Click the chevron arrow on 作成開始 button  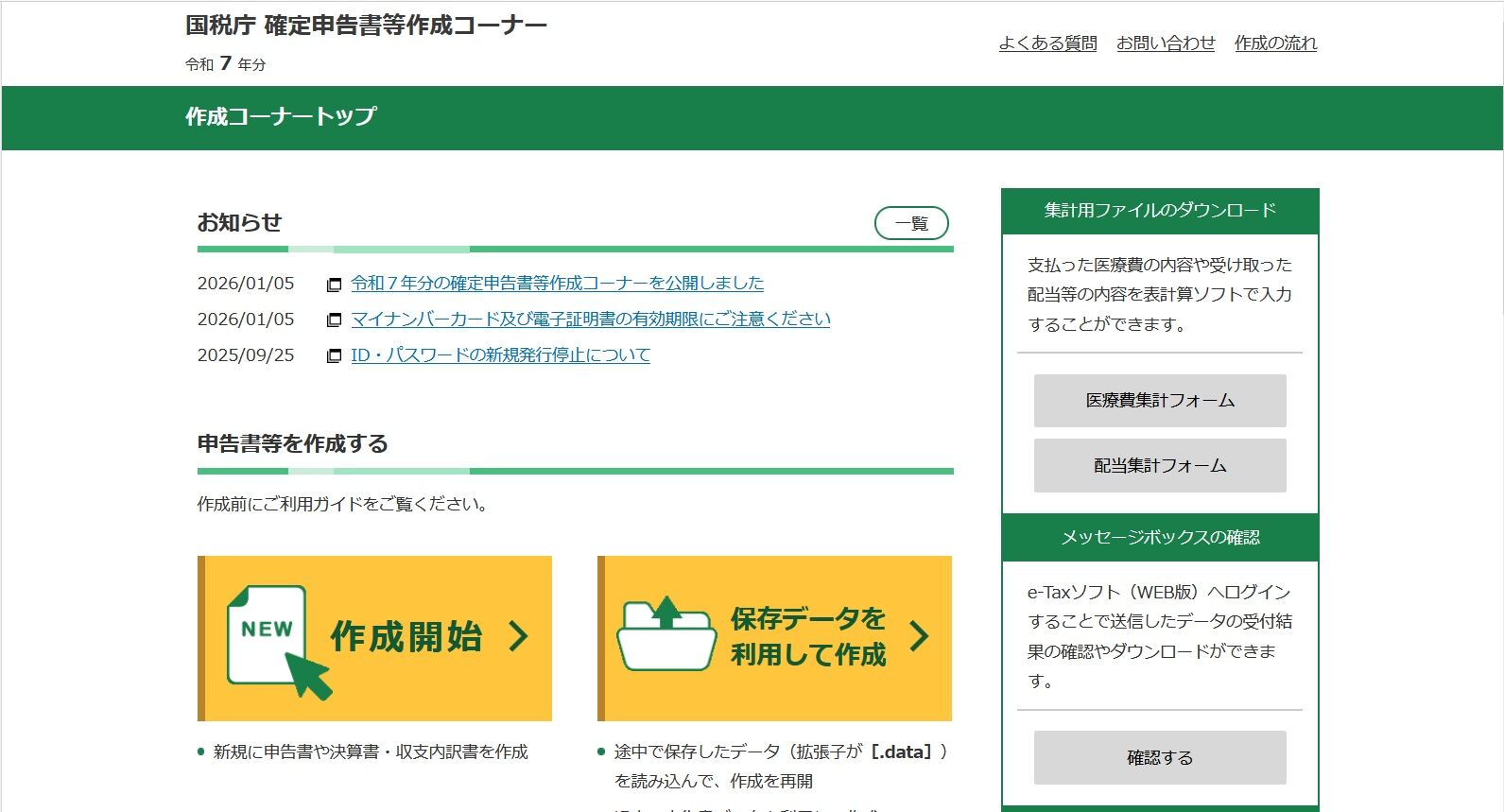(x=518, y=636)
